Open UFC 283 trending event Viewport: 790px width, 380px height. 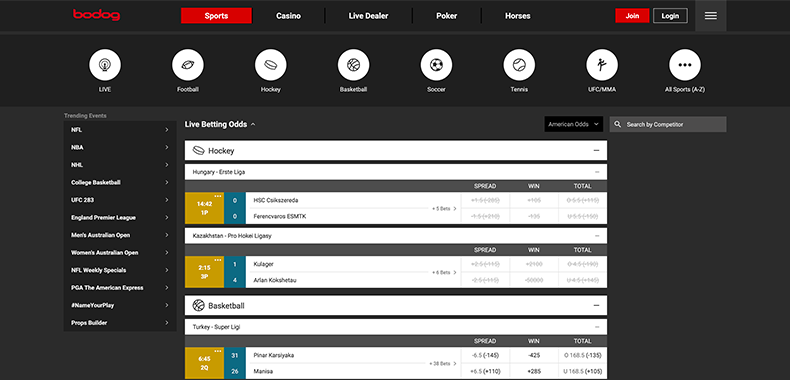(x=120, y=200)
